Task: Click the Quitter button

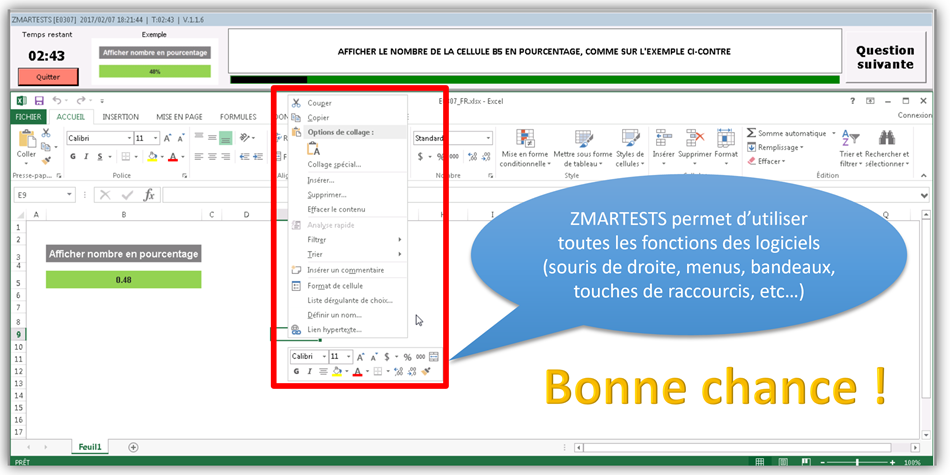Action: click(x=48, y=77)
